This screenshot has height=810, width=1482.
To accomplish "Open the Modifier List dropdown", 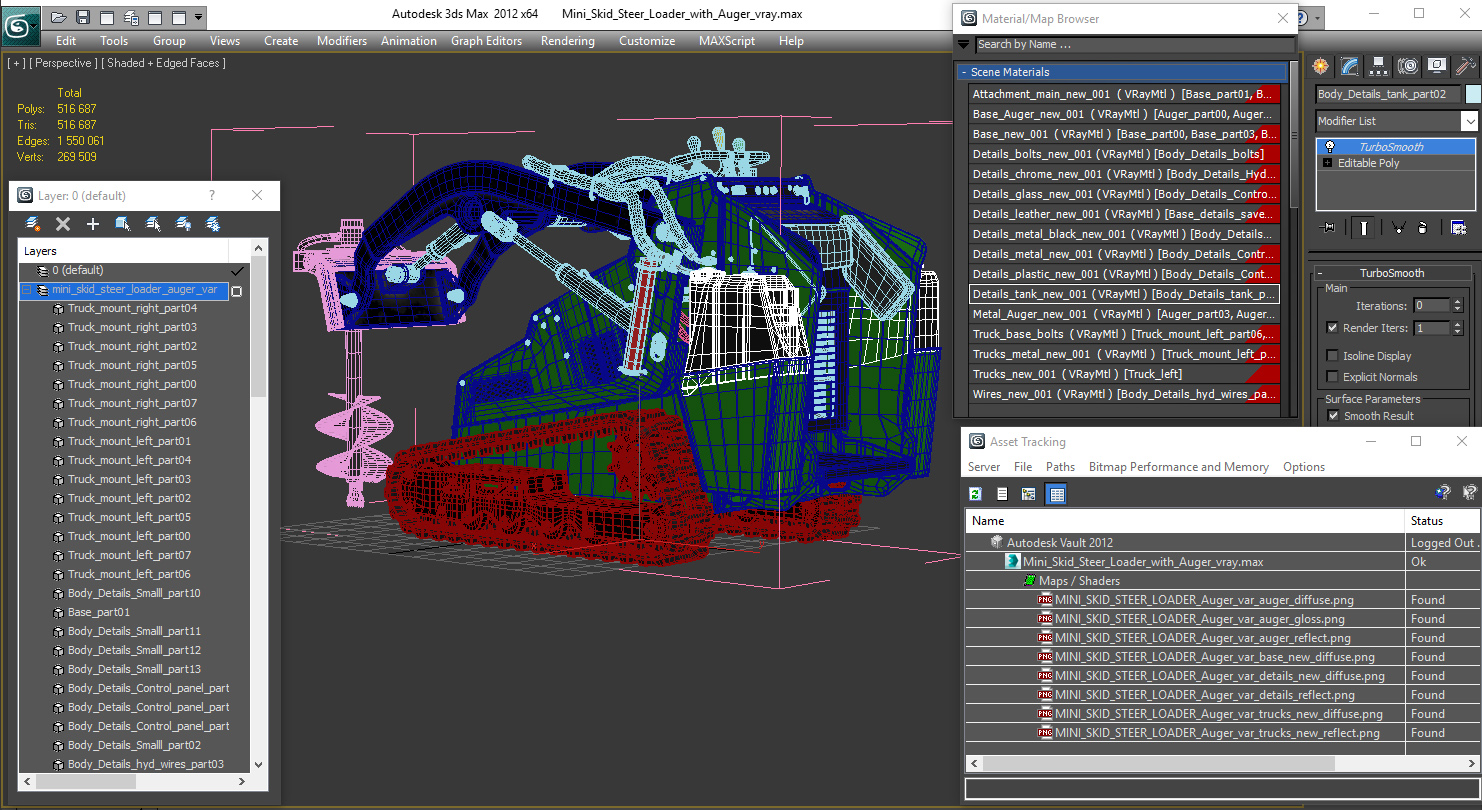I will [1469, 121].
